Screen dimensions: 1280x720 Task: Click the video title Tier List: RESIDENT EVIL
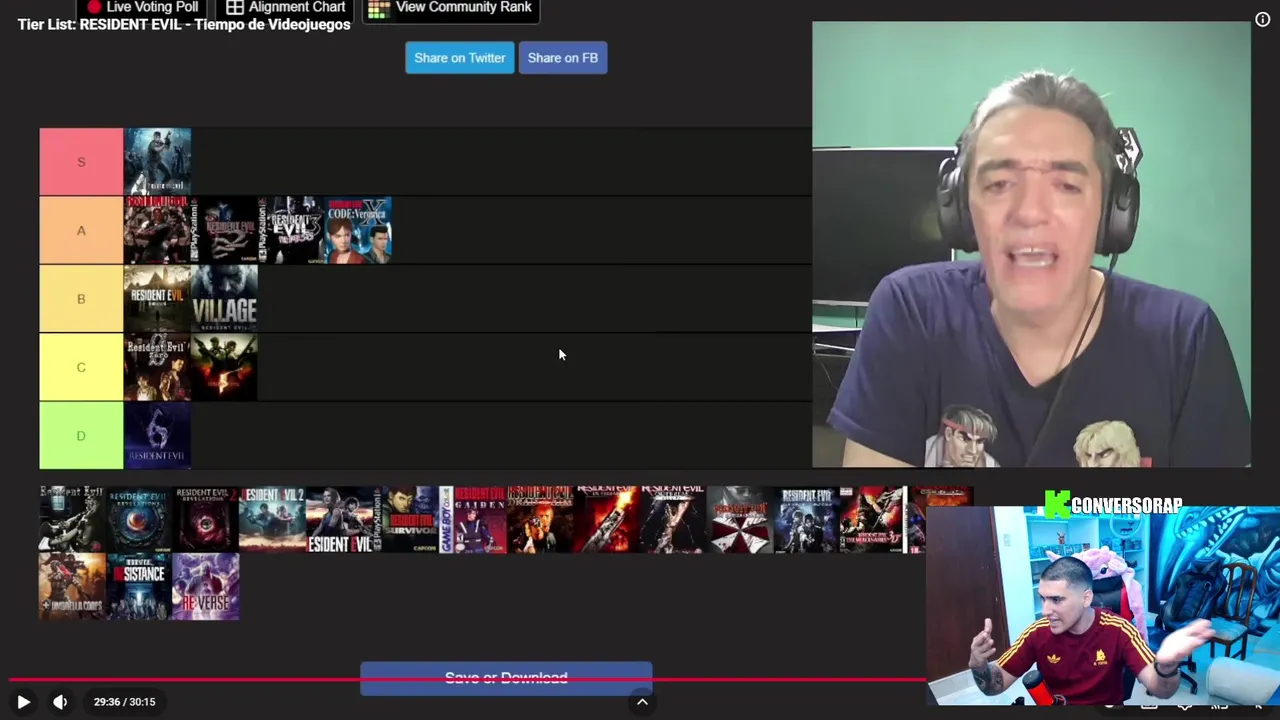(x=184, y=25)
